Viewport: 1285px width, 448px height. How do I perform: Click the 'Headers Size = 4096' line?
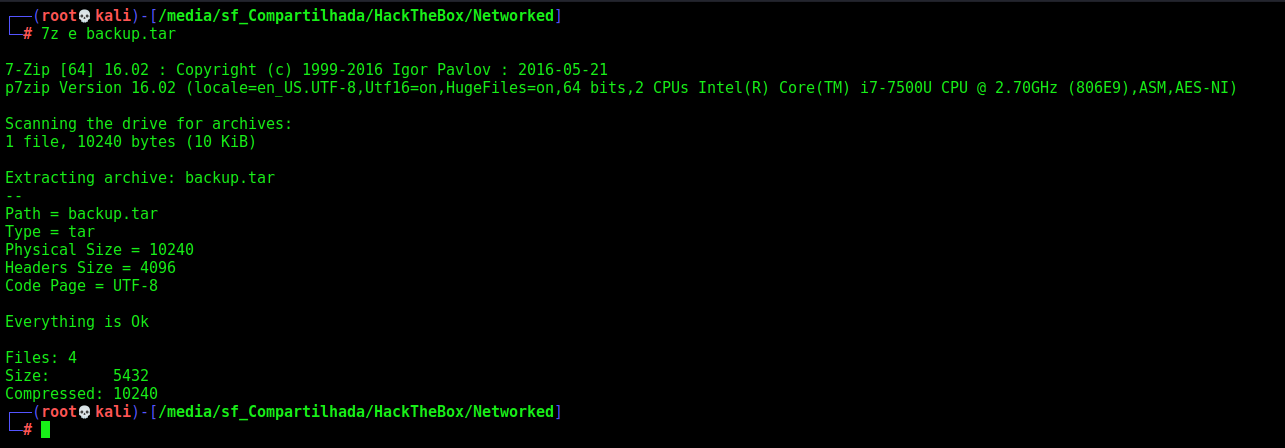point(90,268)
